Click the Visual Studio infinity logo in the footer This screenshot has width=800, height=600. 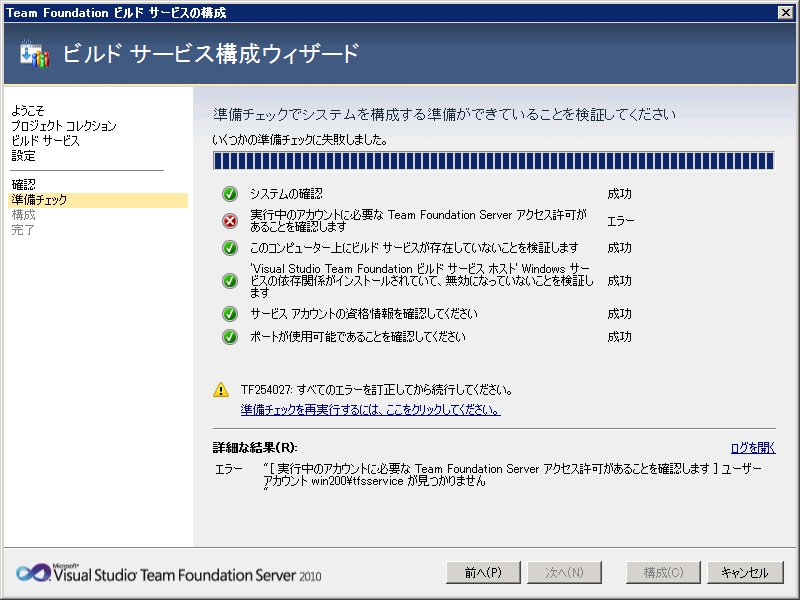point(33,573)
